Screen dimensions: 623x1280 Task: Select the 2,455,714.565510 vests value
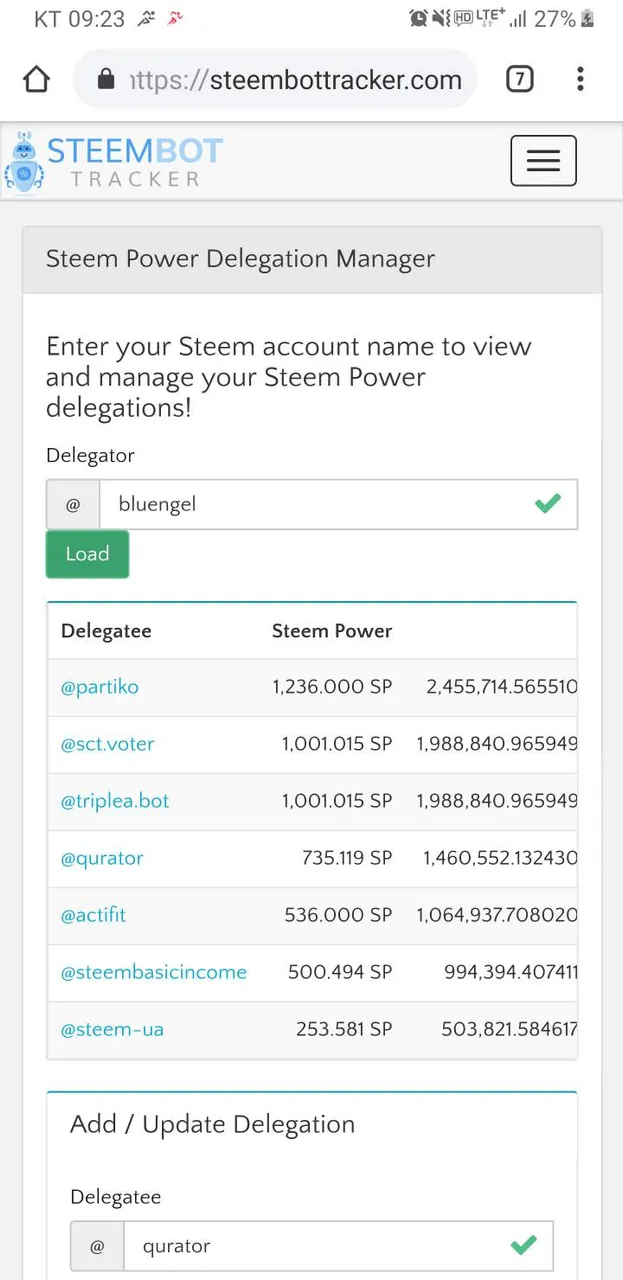502,687
